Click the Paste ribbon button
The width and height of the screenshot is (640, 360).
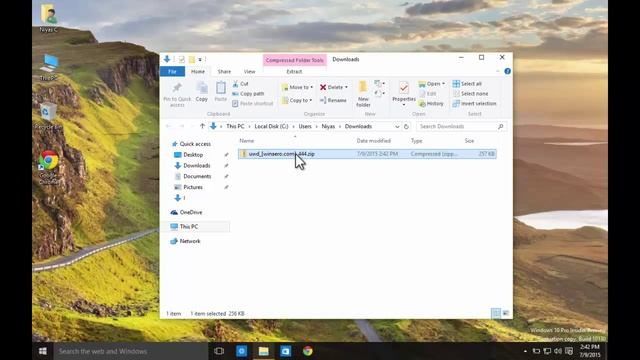[x=220, y=92]
